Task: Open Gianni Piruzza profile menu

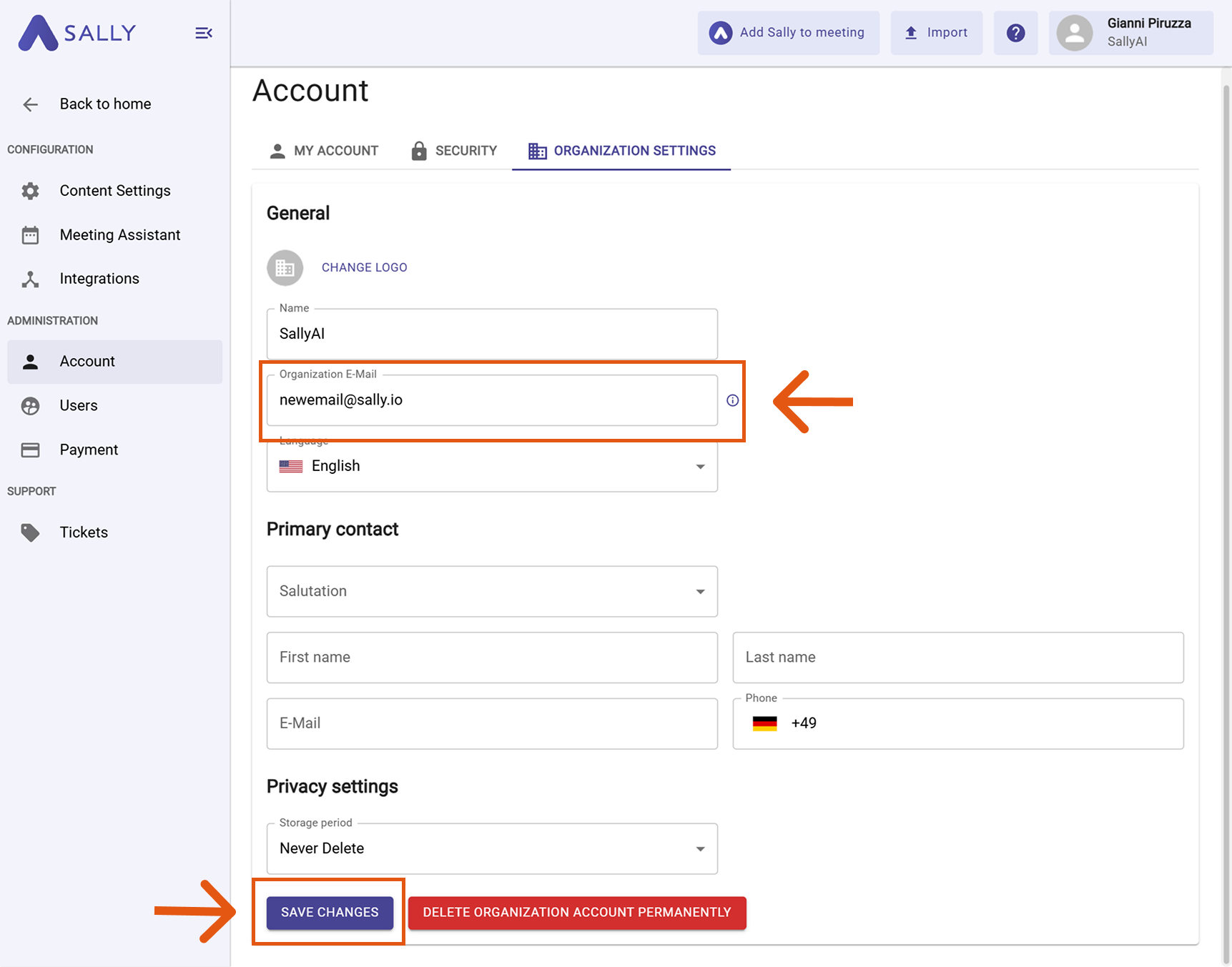Action: click(1130, 33)
